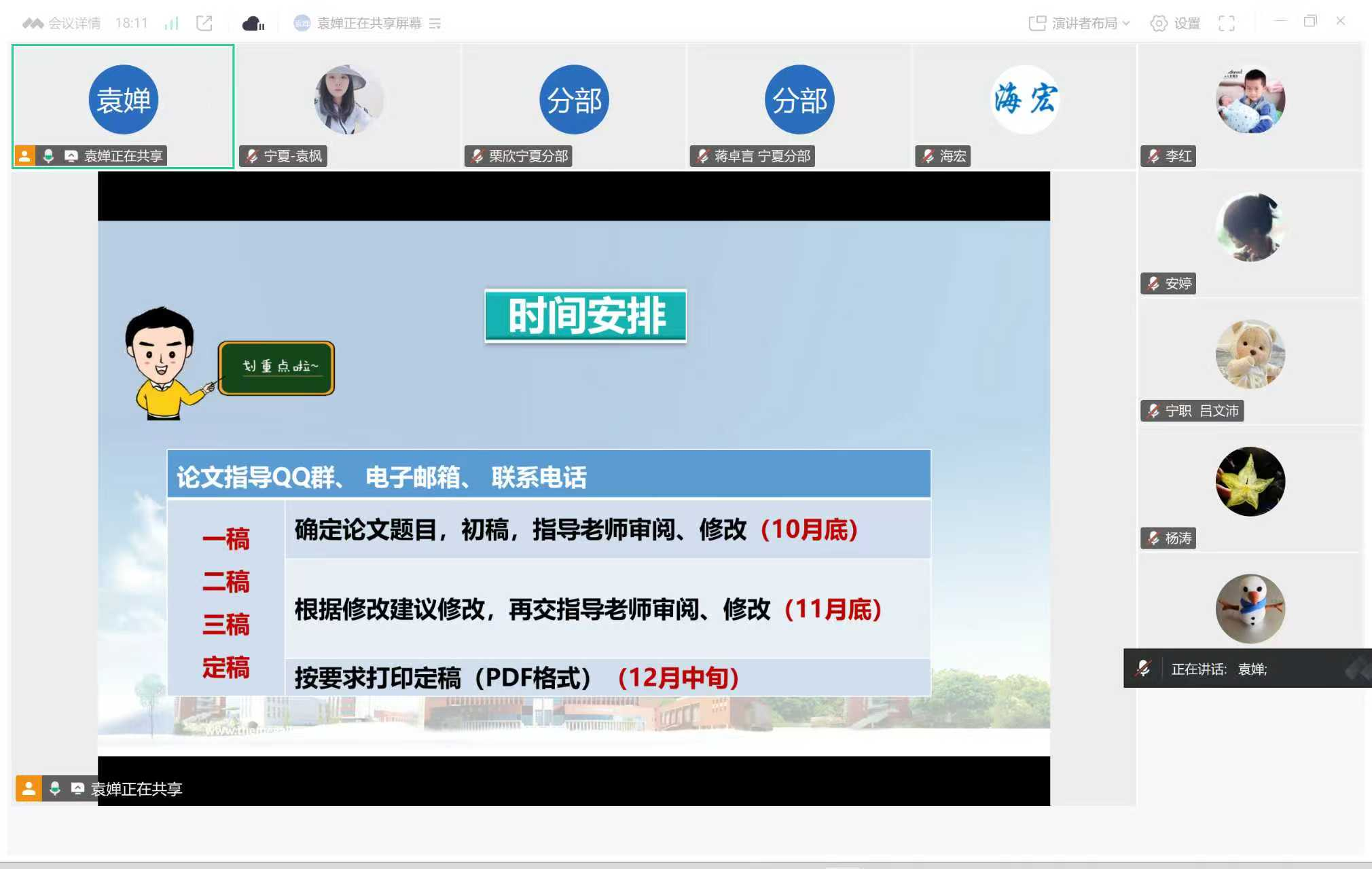The width and height of the screenshot is (1372, 869).
Task: Click the share/pop-out arrow icon
Action: (204, 23)
